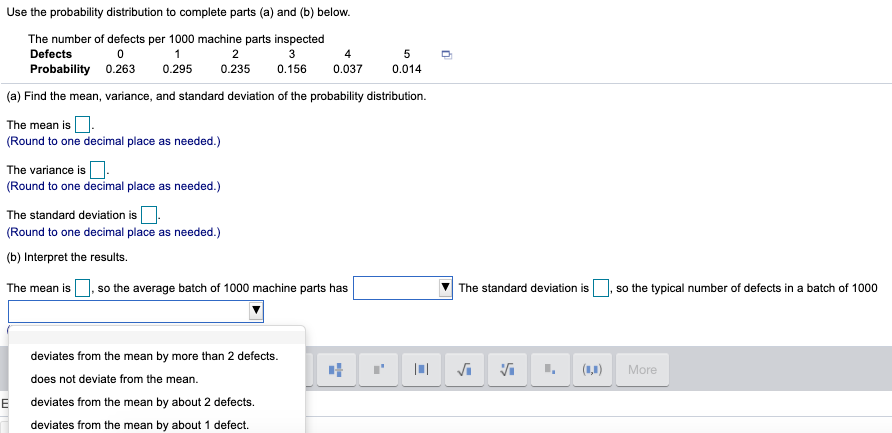
Task: Choose 'does not deviate from the mean.'
Action: coord(114,379)
